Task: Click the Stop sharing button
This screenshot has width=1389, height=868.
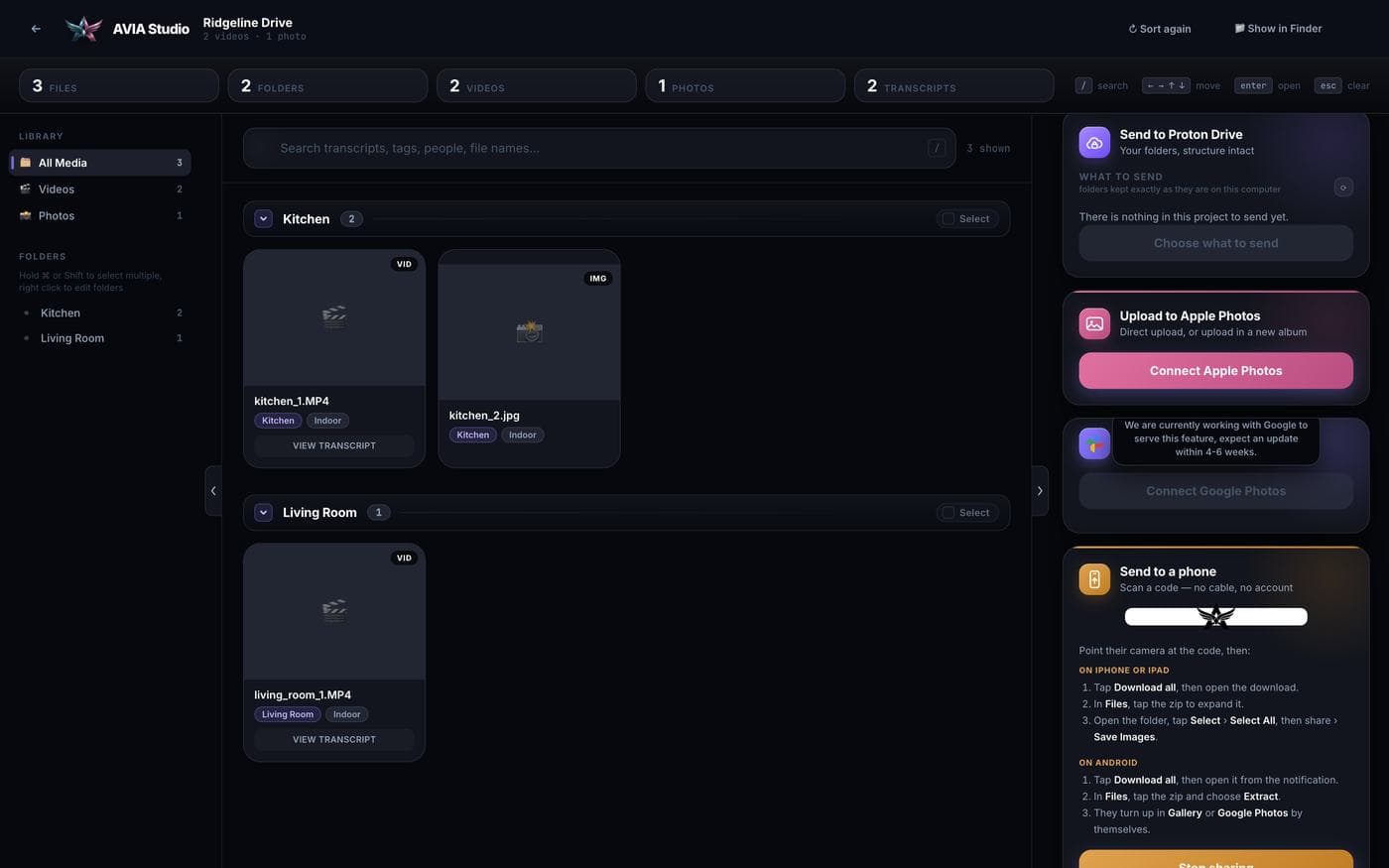Action: (1215, 859)
